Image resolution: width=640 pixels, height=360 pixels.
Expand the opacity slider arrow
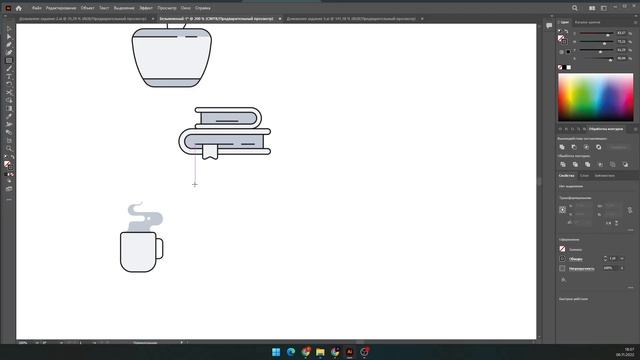622,269
